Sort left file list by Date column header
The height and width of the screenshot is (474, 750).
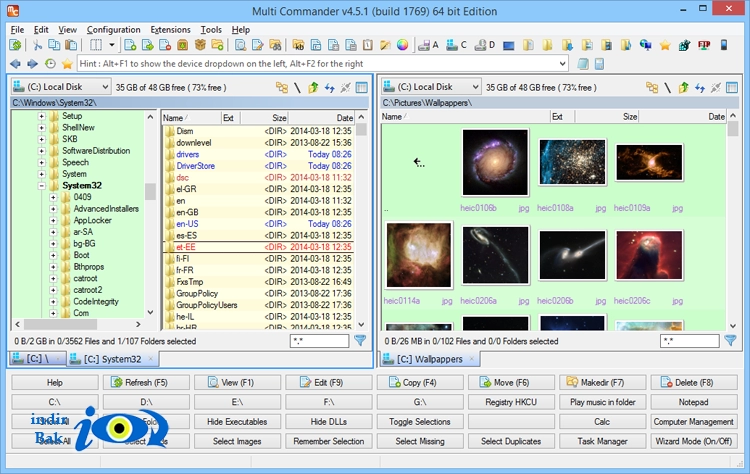click(x=322, y=118)
